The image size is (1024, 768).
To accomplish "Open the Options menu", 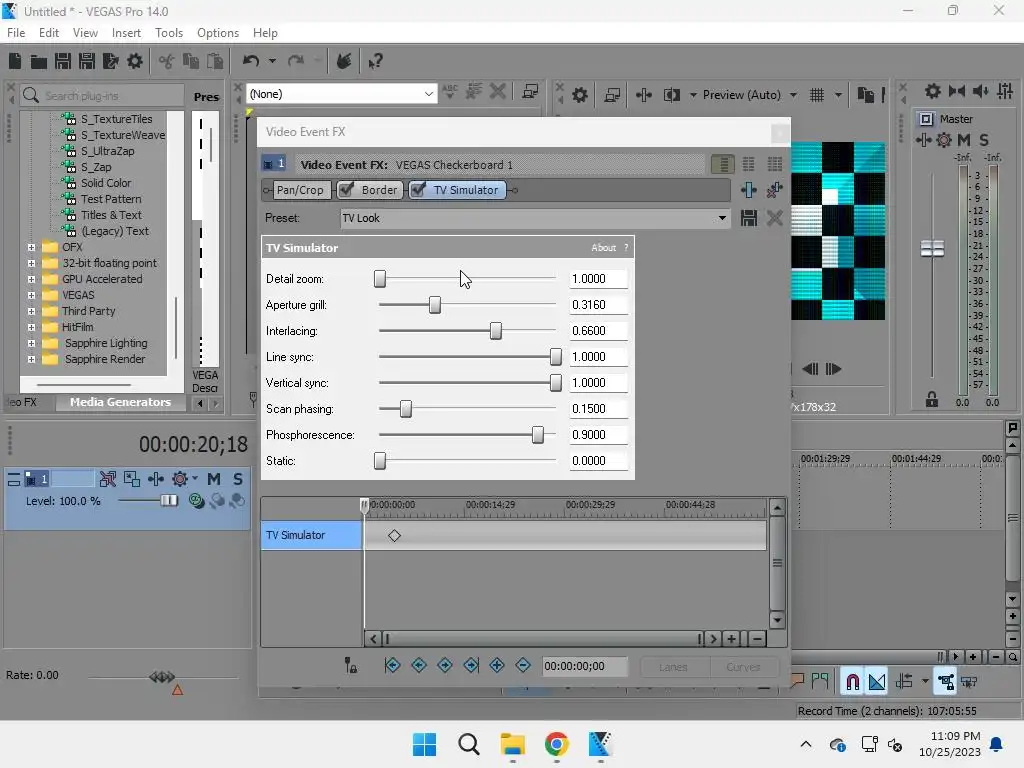I will click(x=218, y=33).
